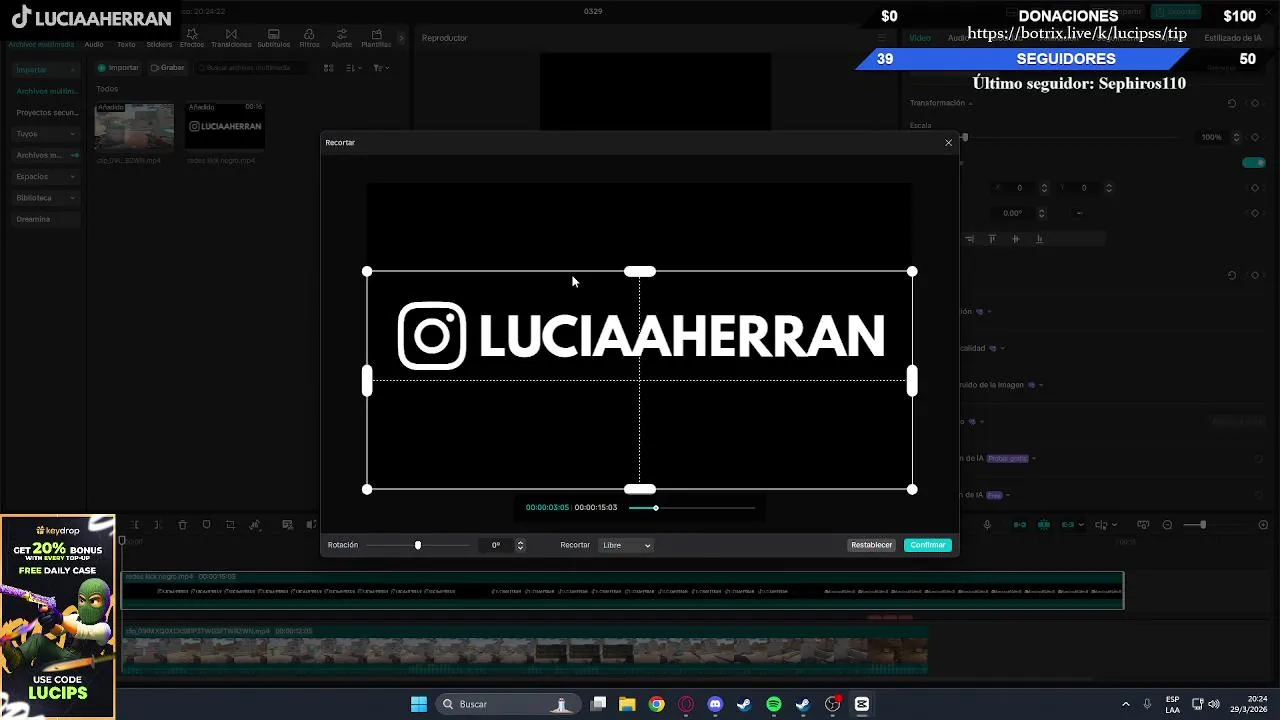
Task: Switch media grid view icon
Action: 328,68
